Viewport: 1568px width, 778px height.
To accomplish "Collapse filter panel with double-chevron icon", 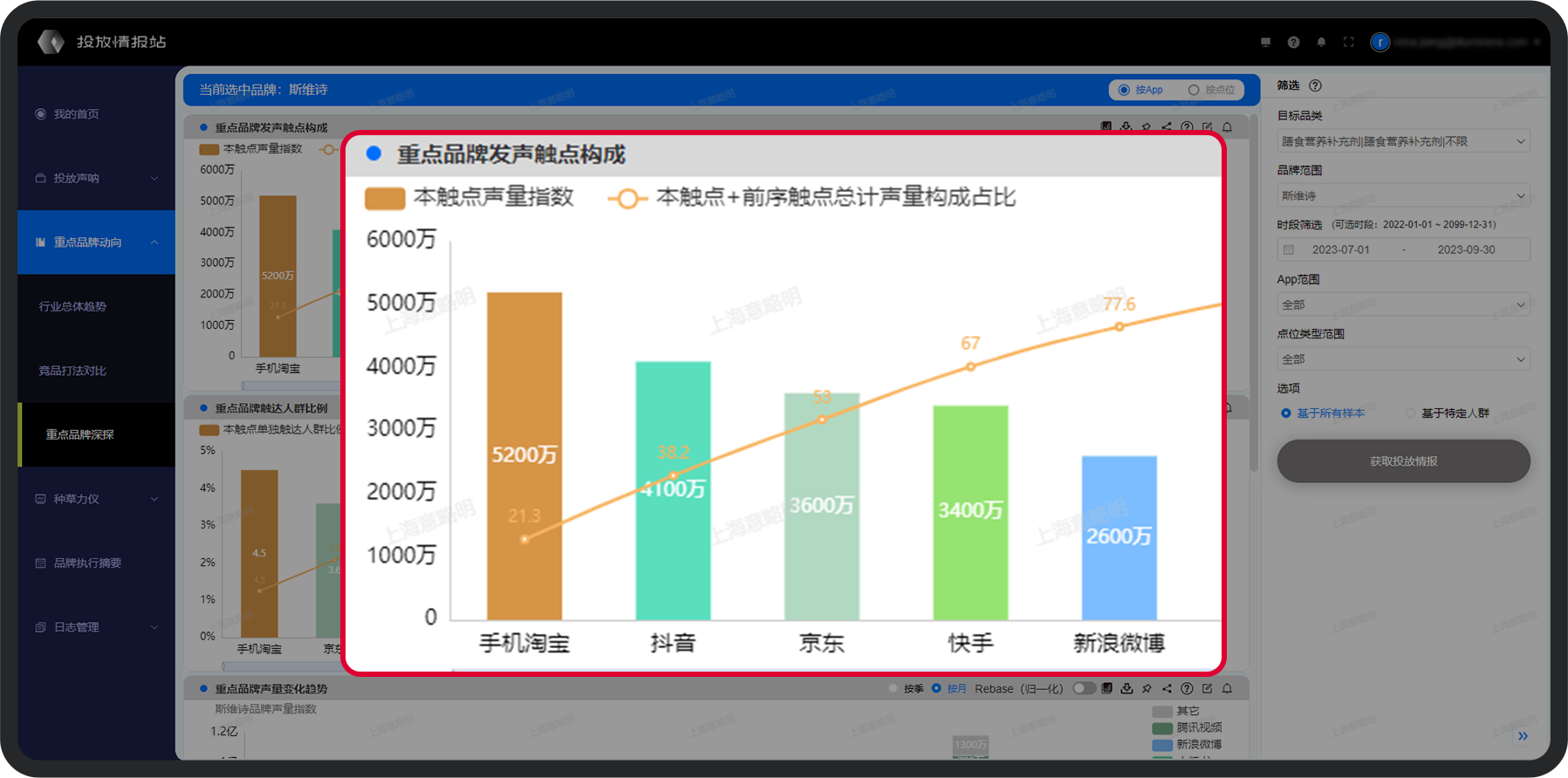I will point(1523,736).
